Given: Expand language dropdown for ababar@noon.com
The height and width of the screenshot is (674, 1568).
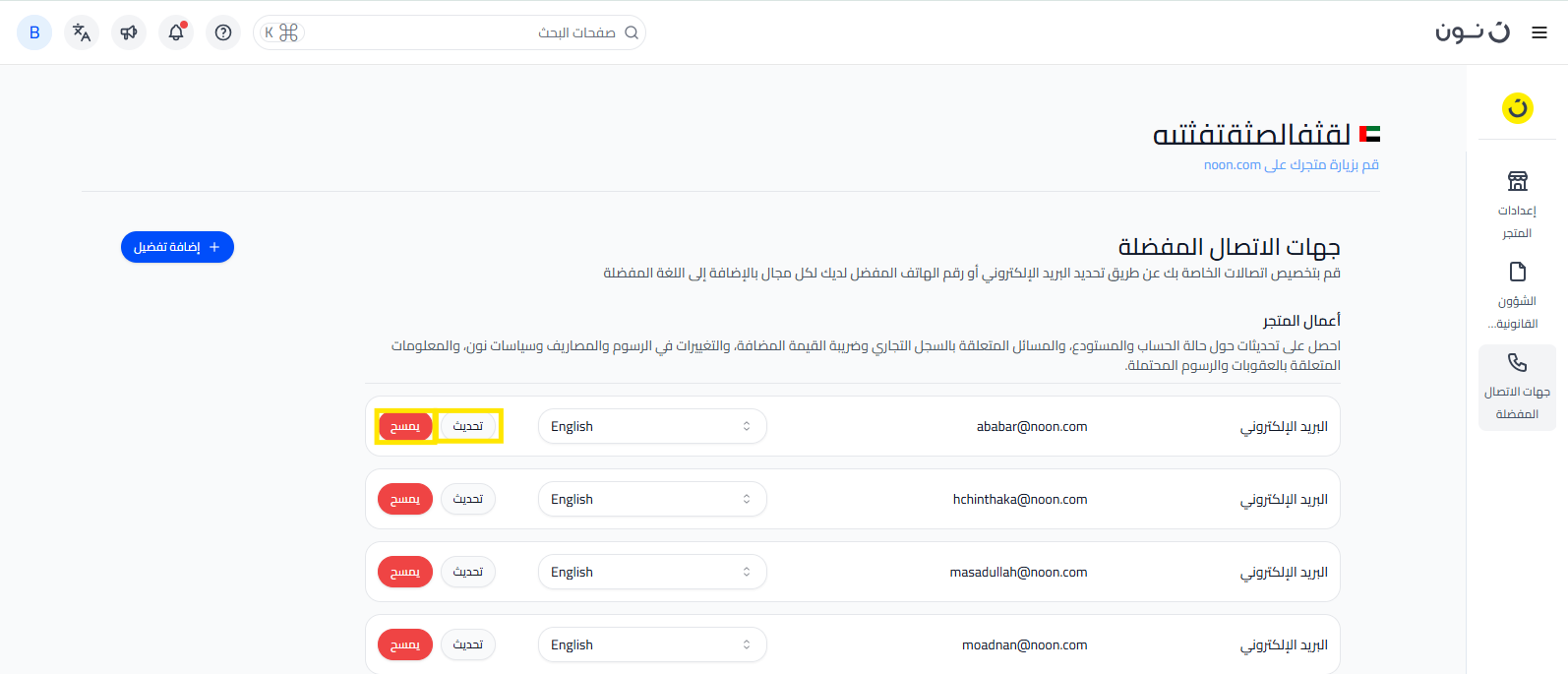Looking at the screenshot, I should pos(651,426).
